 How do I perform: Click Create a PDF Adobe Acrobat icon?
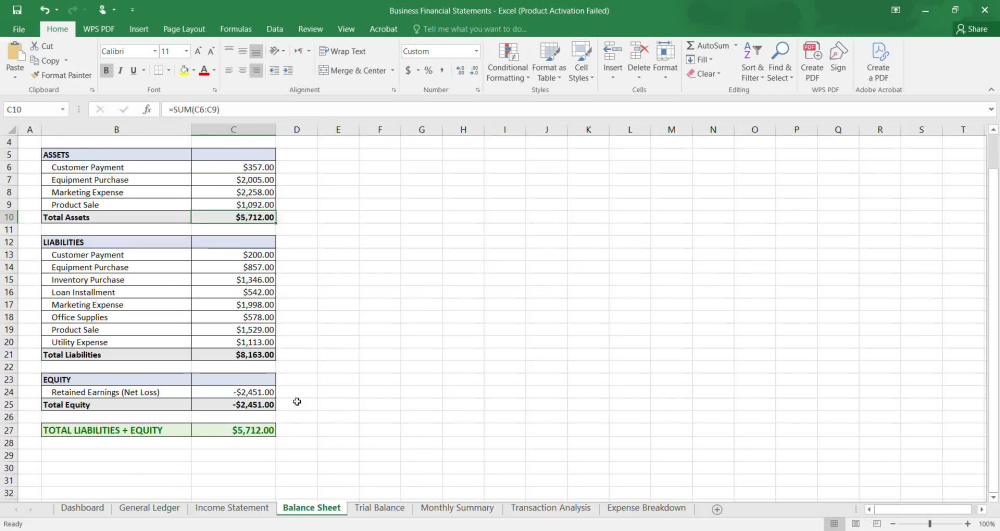tap(878, 52)
